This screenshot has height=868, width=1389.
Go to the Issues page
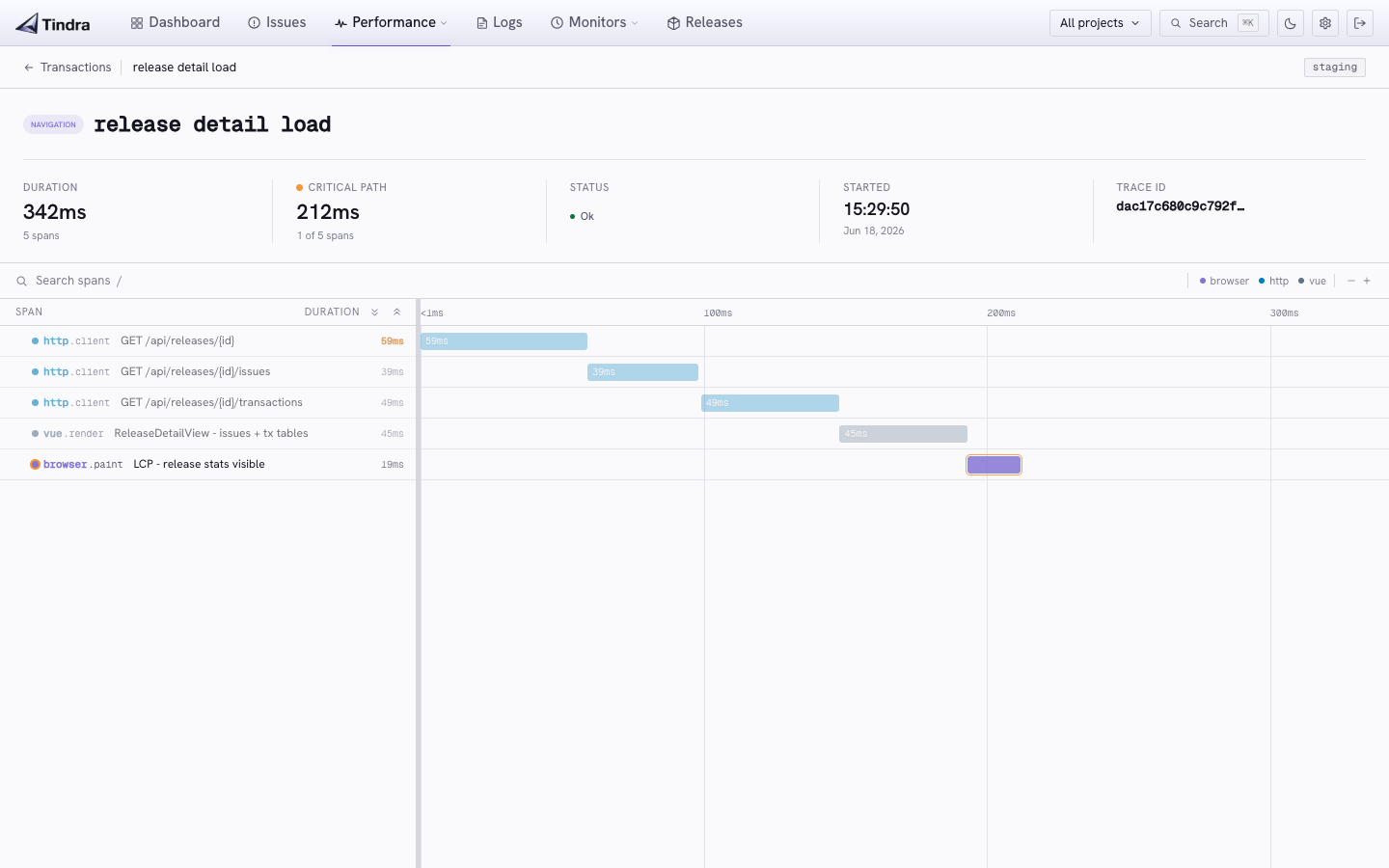(277, 22)
